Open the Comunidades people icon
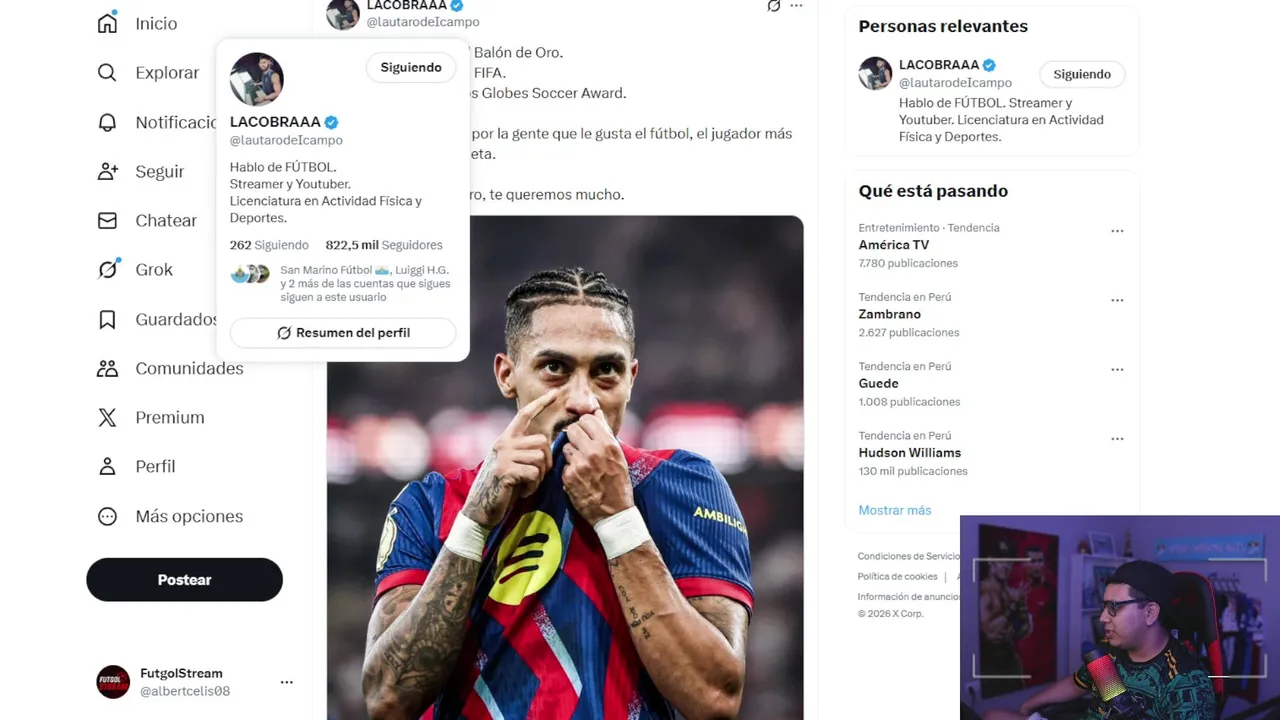Image resolution: width=1280 pixels, height=720 pixels. pos(107,368)
